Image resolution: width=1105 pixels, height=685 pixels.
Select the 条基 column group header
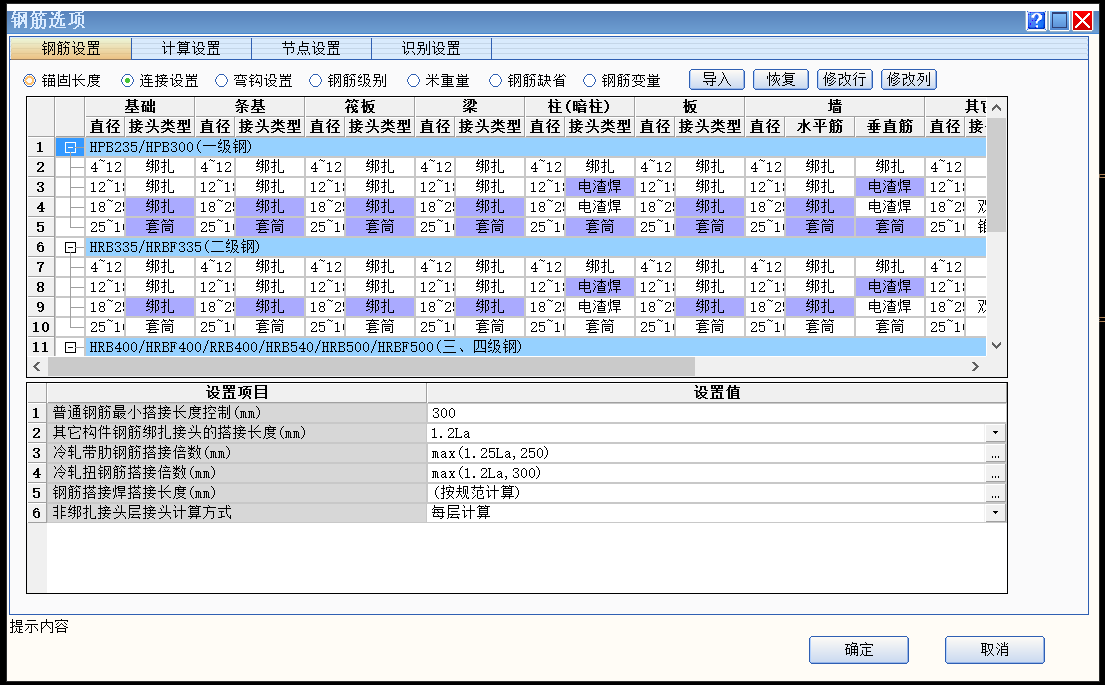click(x=249, y=106)
